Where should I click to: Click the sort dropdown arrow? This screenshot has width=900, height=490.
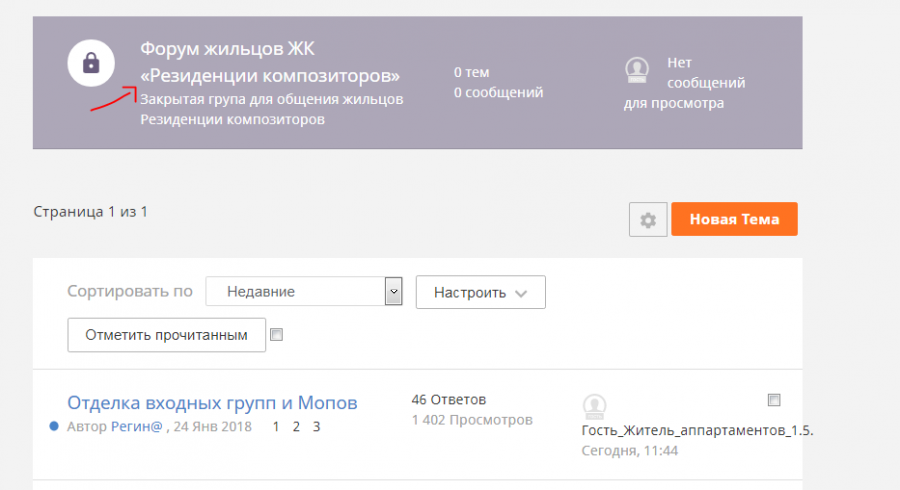click(x=393, y=291)
